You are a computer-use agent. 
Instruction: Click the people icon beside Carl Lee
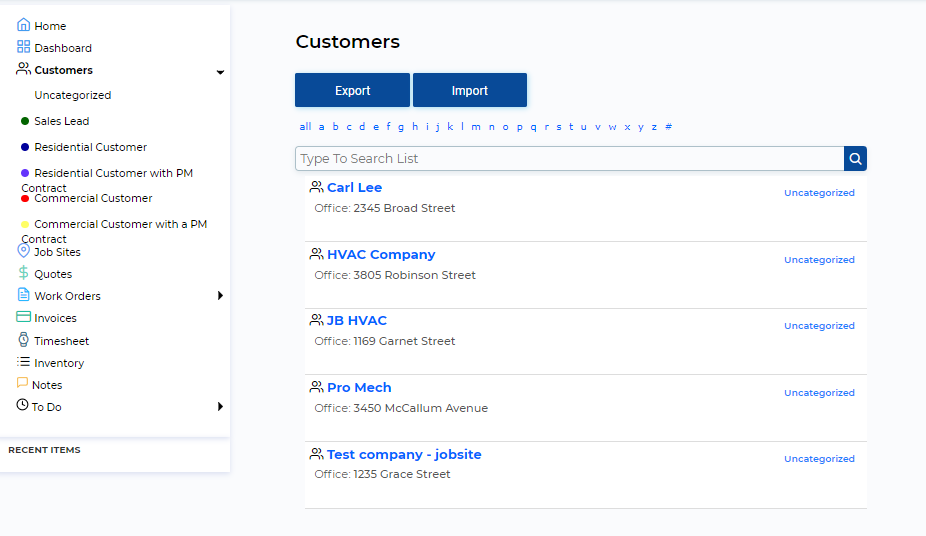point(316,187)
